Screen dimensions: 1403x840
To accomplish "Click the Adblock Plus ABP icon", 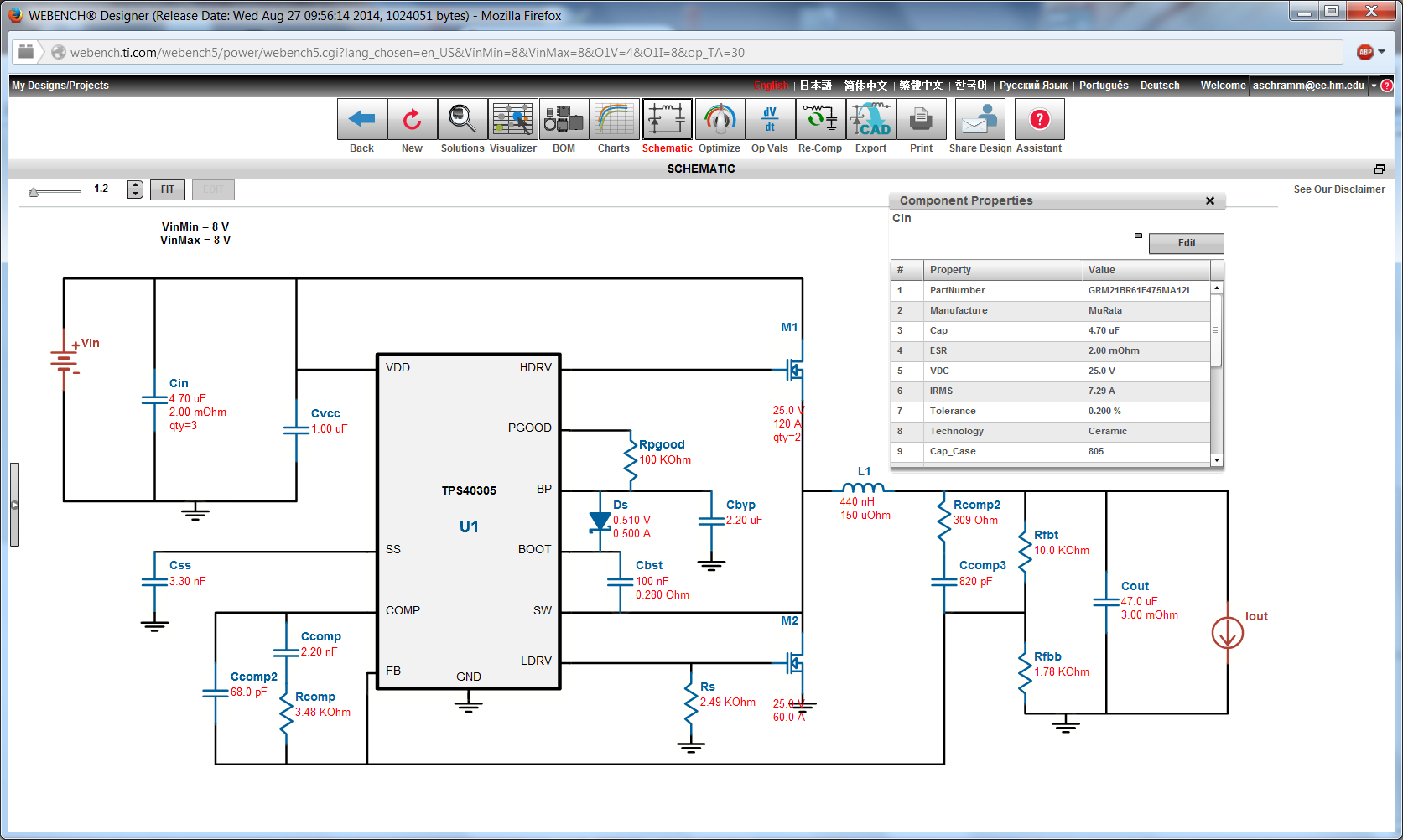I will [x=1365, y=52].
